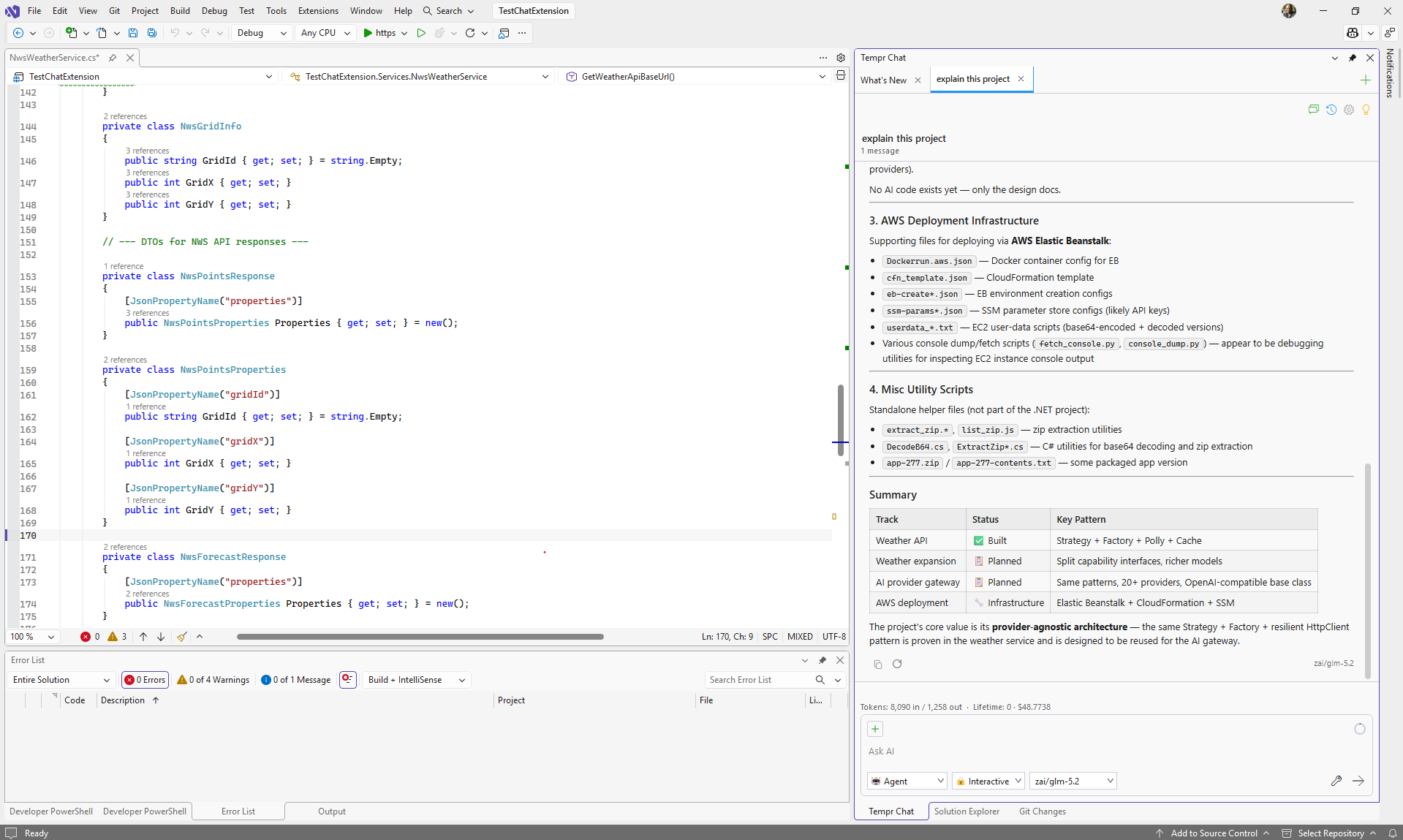Pin the NwsWeatherService.cs tab

[113, 58]
